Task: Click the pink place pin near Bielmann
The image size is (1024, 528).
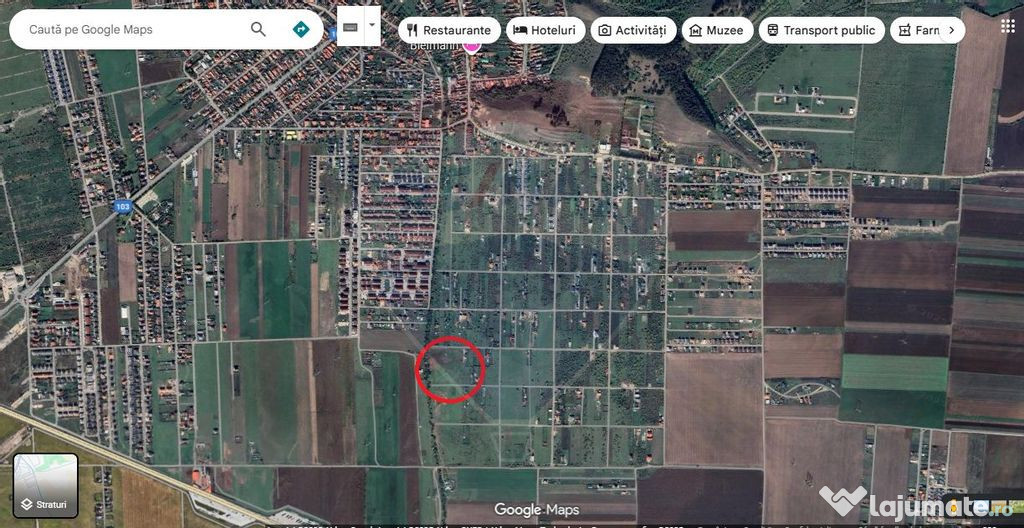Action: (471, 46)
